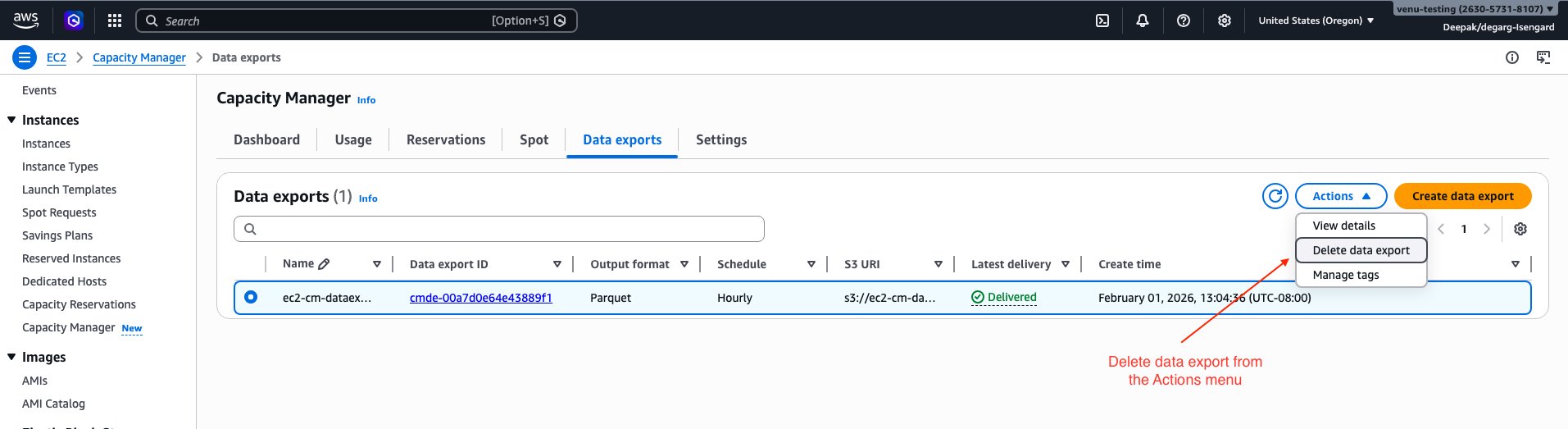Screen dimensions: 1568x429
Task: Open AMI Catalog in sidebar
Action: (x=53, y=404)
